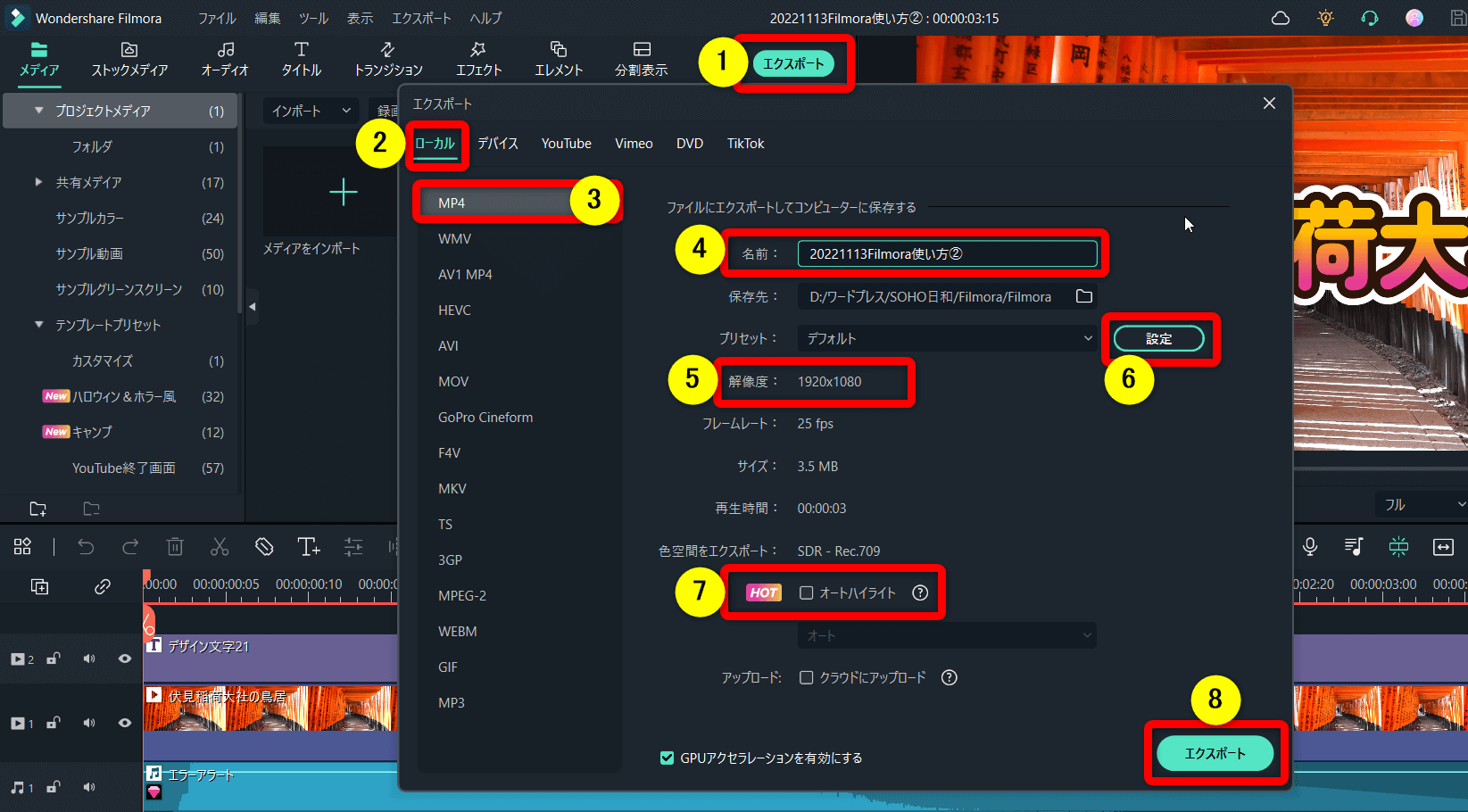1468x812 pixels.
Task: Mute video track 1 speaker icon
Action: (89, 723)
